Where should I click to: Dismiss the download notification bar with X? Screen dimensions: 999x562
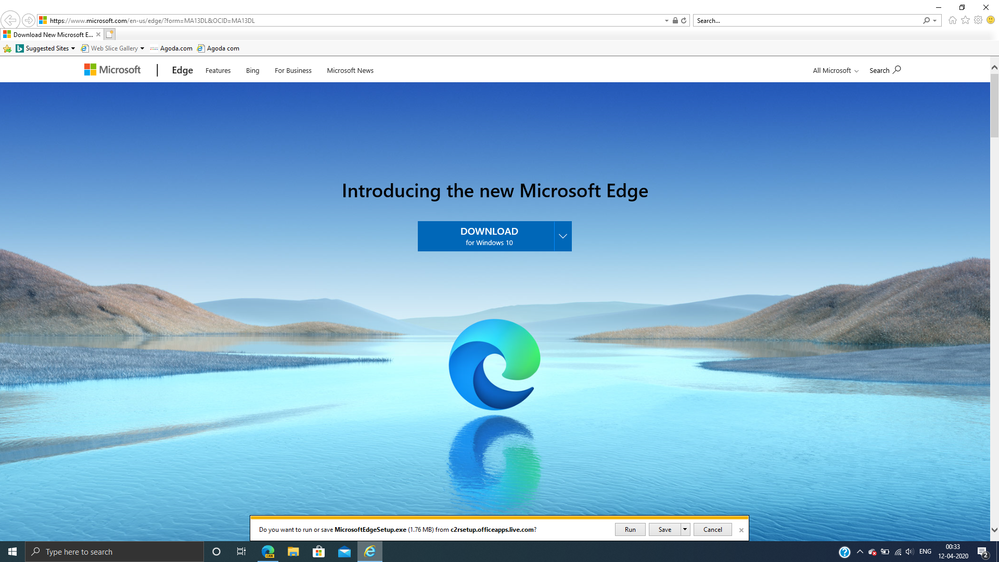click(x=741, y=530)
